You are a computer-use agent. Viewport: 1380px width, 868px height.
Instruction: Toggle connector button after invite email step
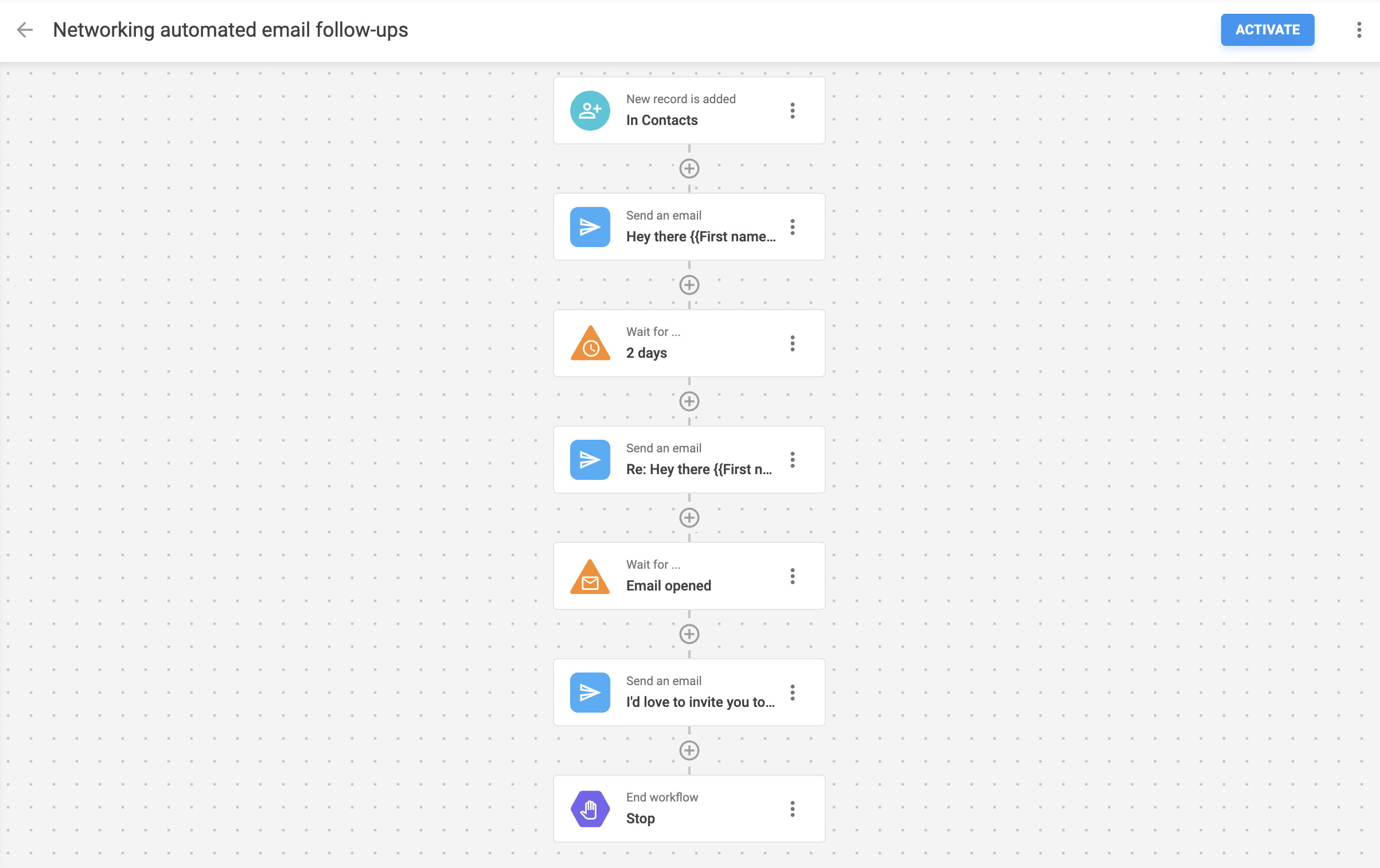click(690, 750)
